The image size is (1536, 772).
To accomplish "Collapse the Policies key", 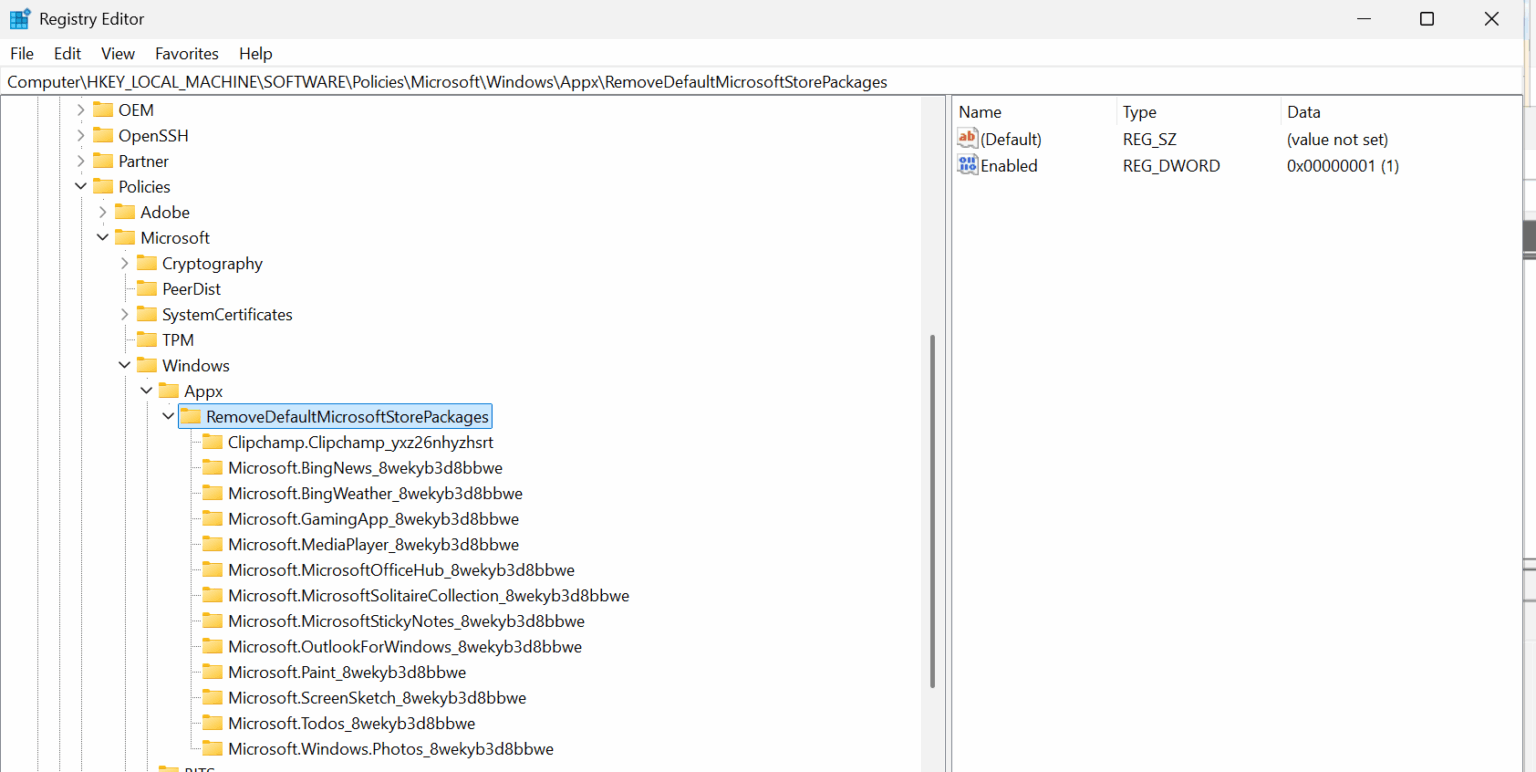I will pyautogui.click(x=80, y=186).
